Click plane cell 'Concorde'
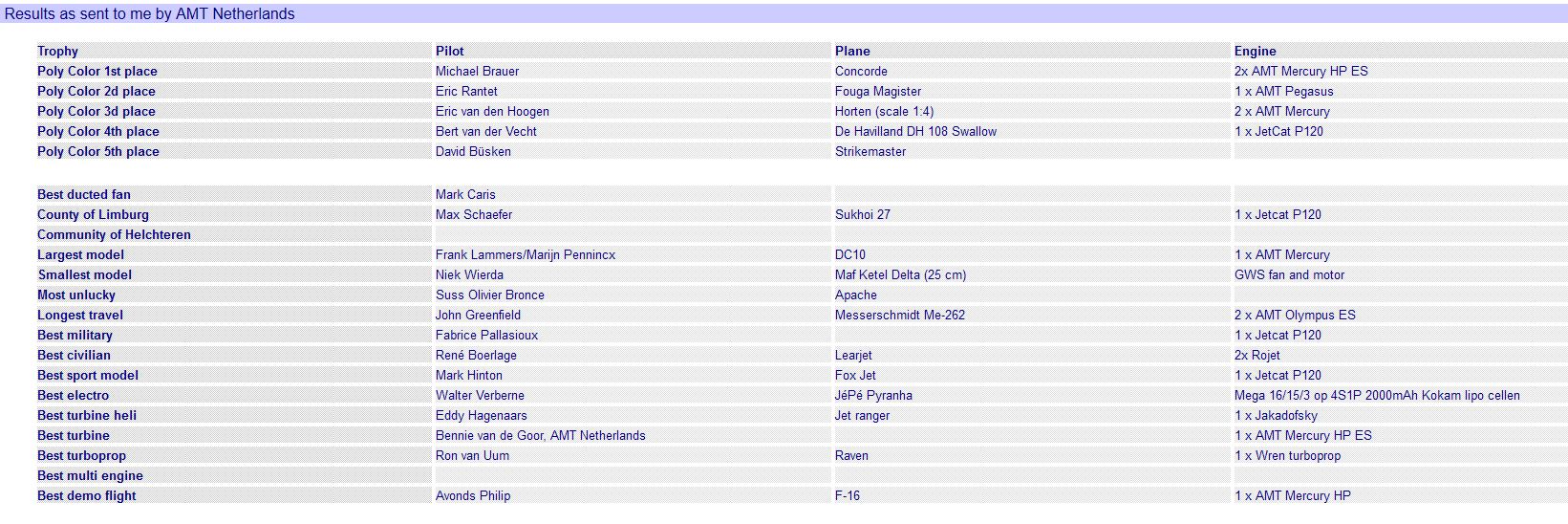This screenshot has width=1568, height=524. pos(861,71)
